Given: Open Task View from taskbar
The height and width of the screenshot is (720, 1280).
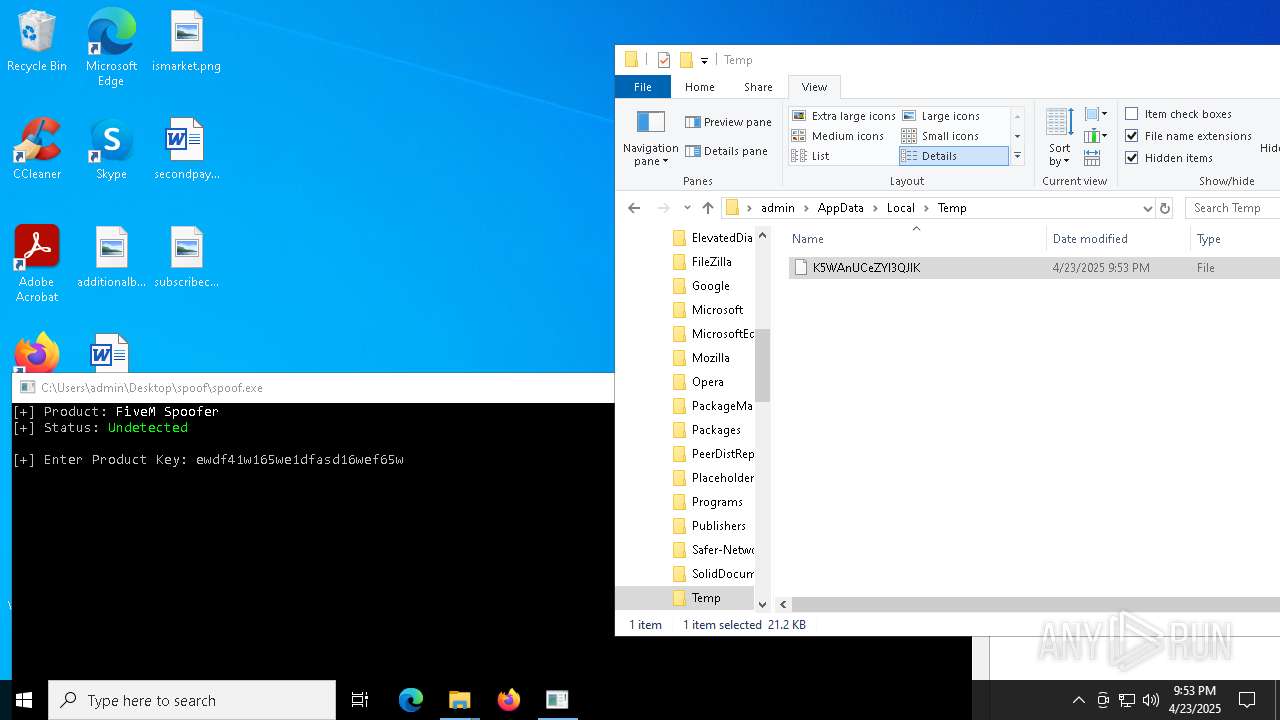Looking at the screenshot, I should click(360, 700).
